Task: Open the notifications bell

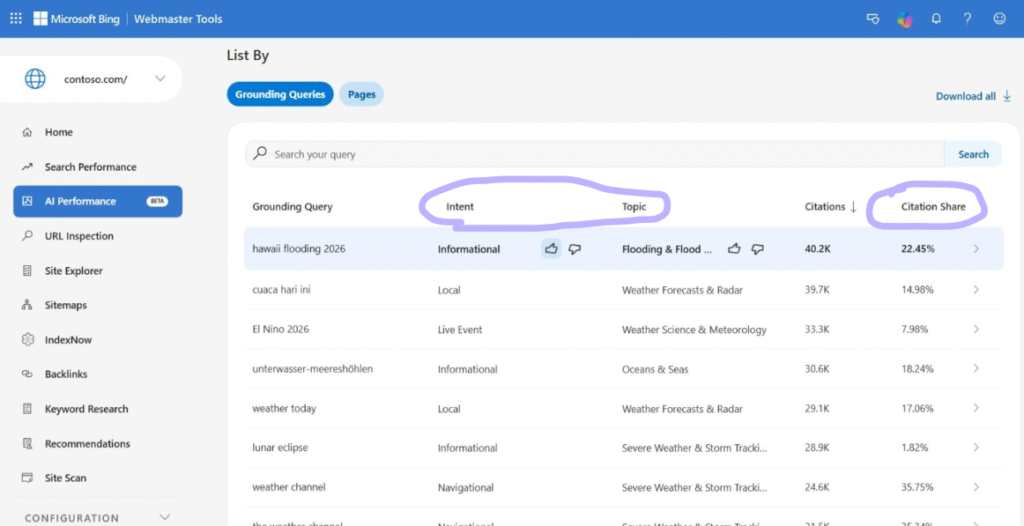Action: [936, 19]
